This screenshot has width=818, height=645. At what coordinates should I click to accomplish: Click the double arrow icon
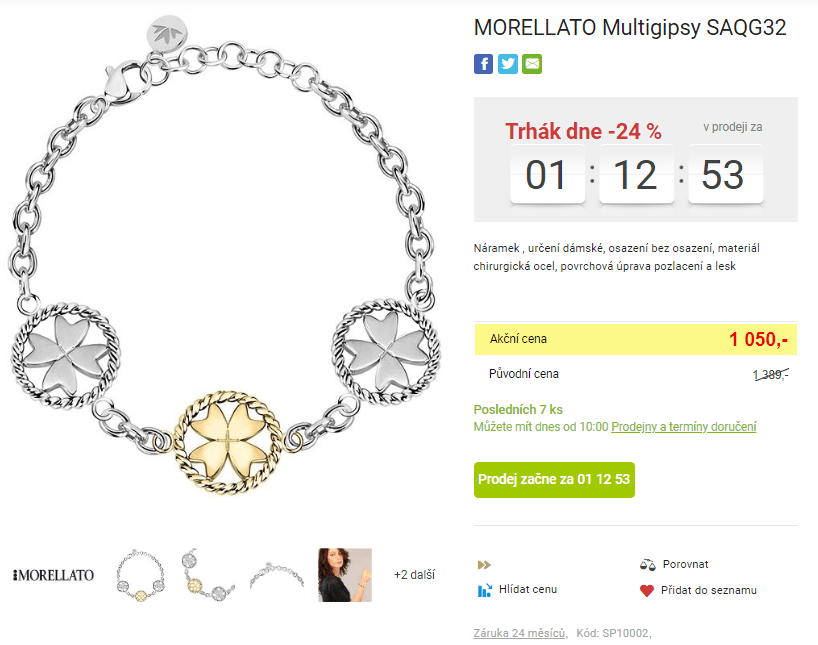tap(484, 565)
